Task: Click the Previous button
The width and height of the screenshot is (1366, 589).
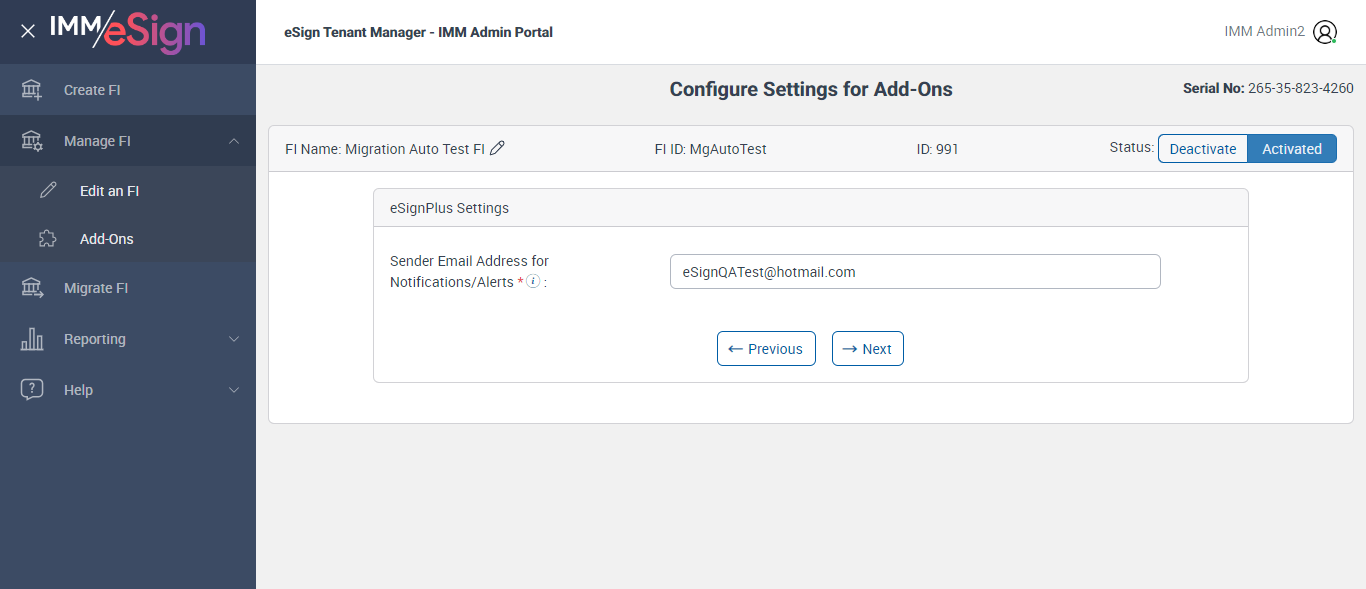Action: click(766, 349)
